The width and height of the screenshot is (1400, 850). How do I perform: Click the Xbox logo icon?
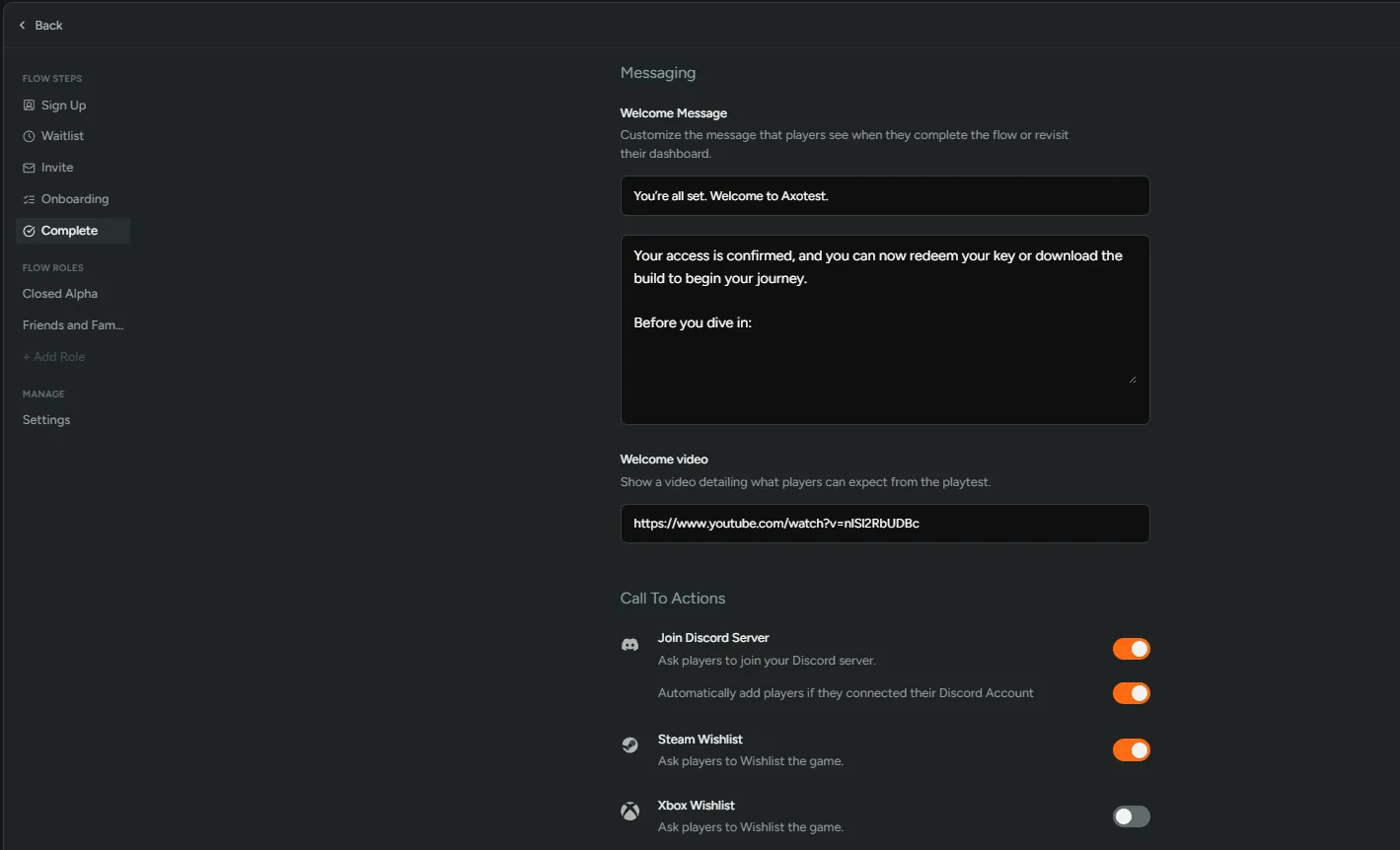629,812
